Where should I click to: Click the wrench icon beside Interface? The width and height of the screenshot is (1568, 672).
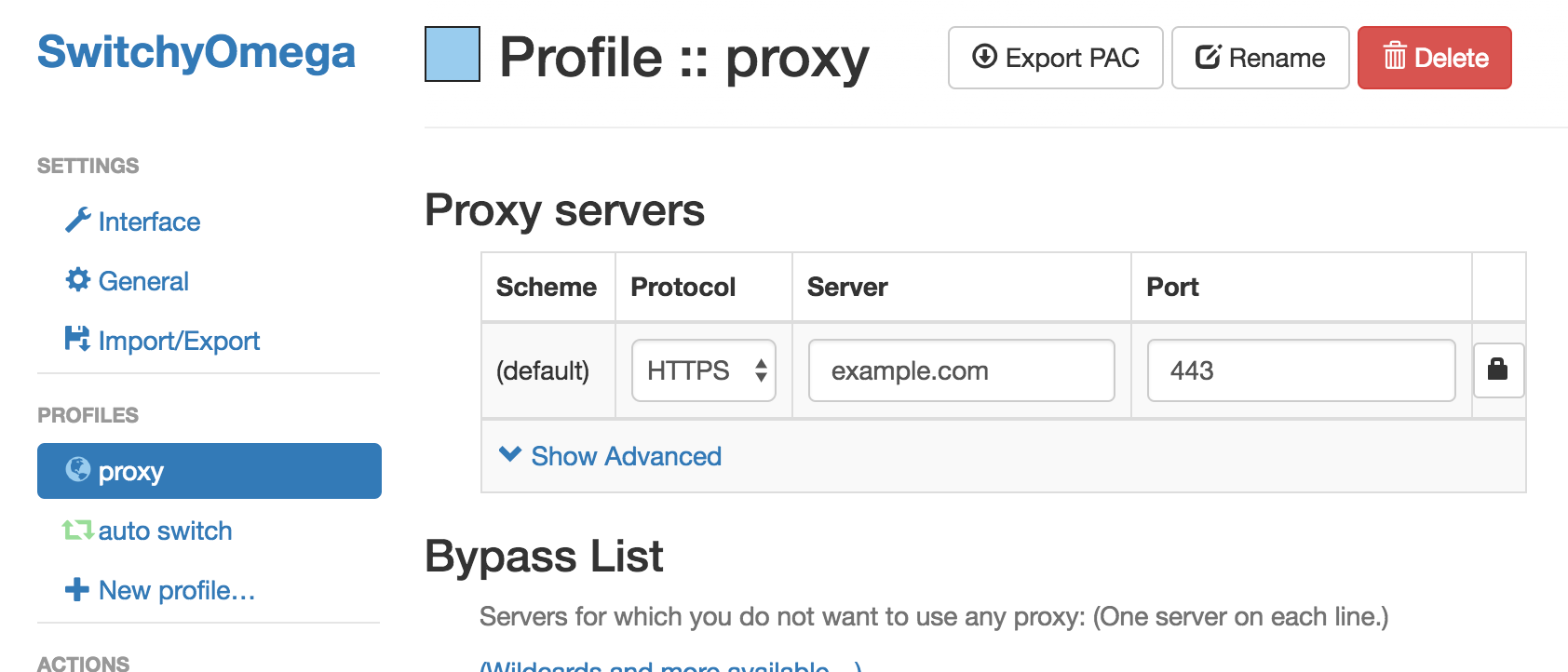click(x=78, y=221)
